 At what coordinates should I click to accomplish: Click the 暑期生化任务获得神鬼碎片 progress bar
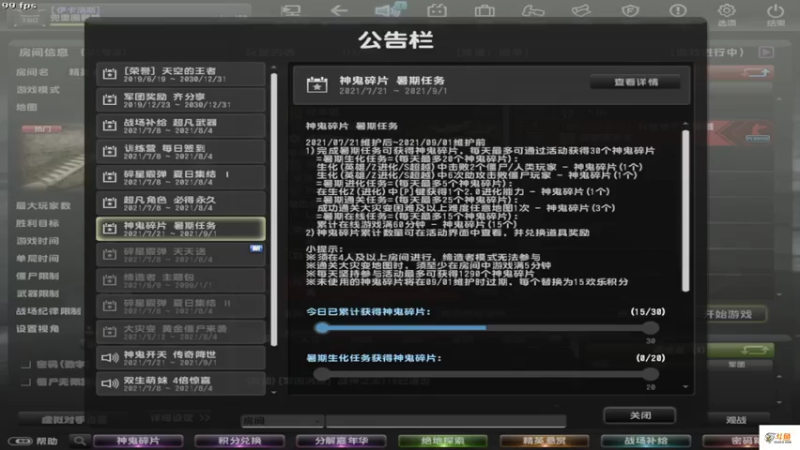tap(486, 374)
